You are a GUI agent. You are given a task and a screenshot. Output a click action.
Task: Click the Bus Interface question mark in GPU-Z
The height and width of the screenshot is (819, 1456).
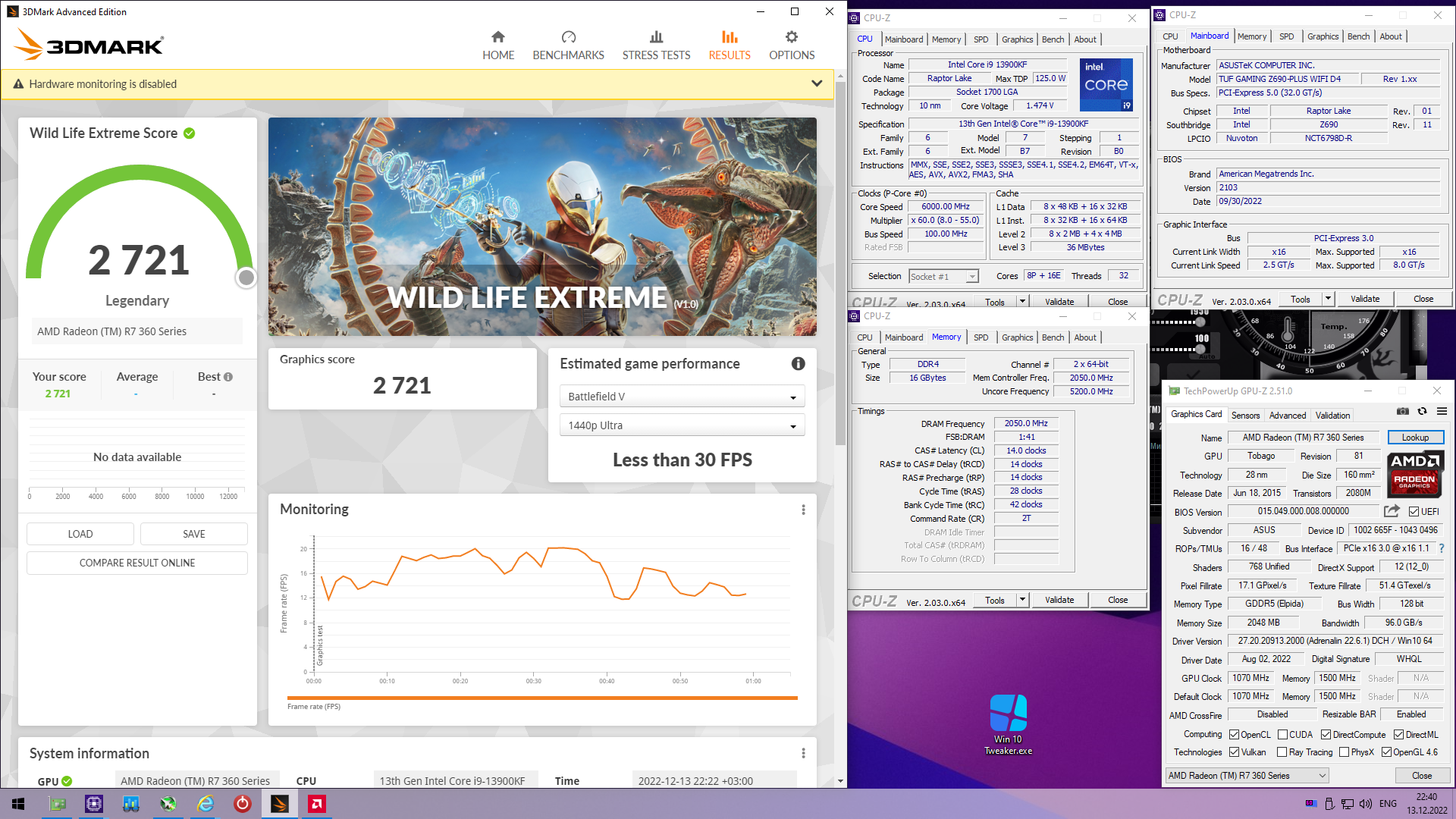1442,548
